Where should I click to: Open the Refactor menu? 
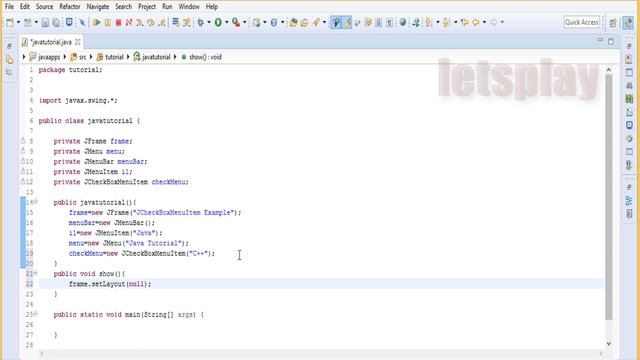[70, 7]
